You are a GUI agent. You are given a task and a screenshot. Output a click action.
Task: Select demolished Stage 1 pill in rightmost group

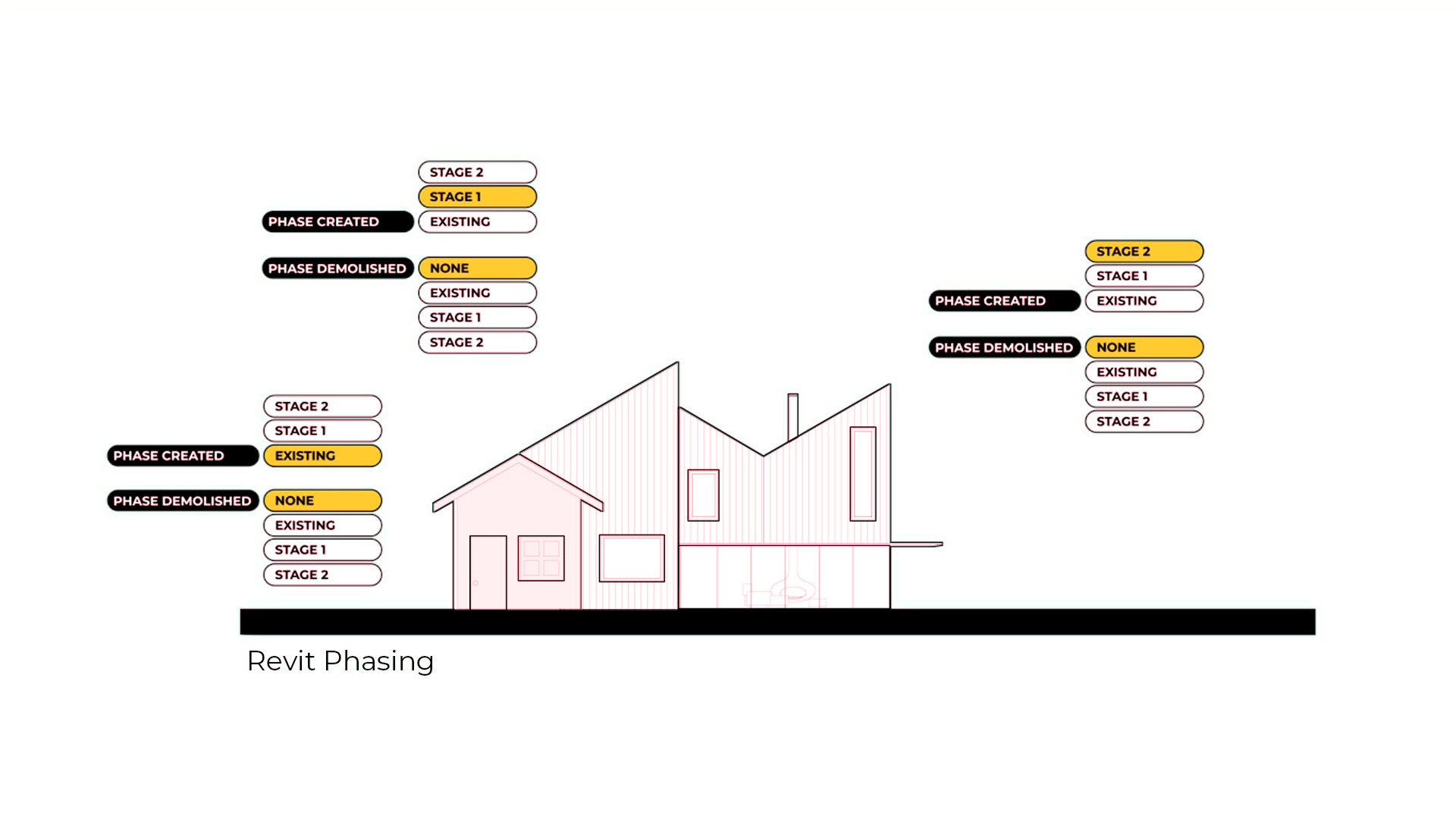coord(1144,397)
